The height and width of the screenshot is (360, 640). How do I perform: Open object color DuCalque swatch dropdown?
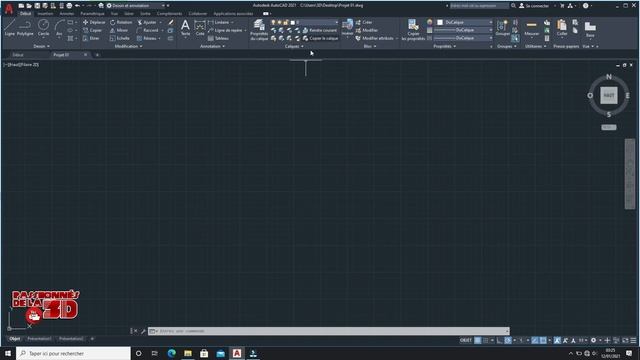click(464, 22)
